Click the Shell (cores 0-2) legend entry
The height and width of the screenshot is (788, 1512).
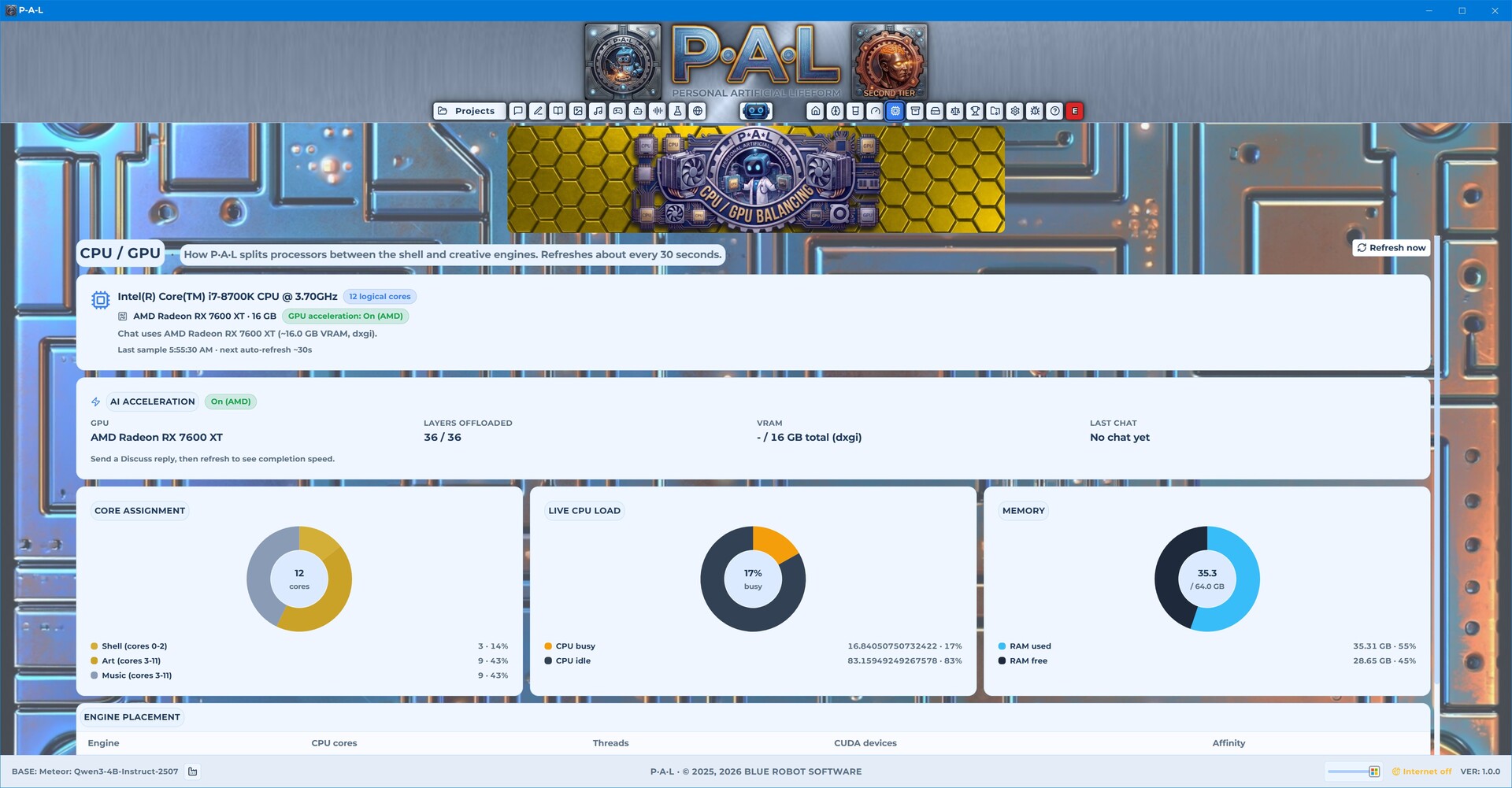[129, 646]
